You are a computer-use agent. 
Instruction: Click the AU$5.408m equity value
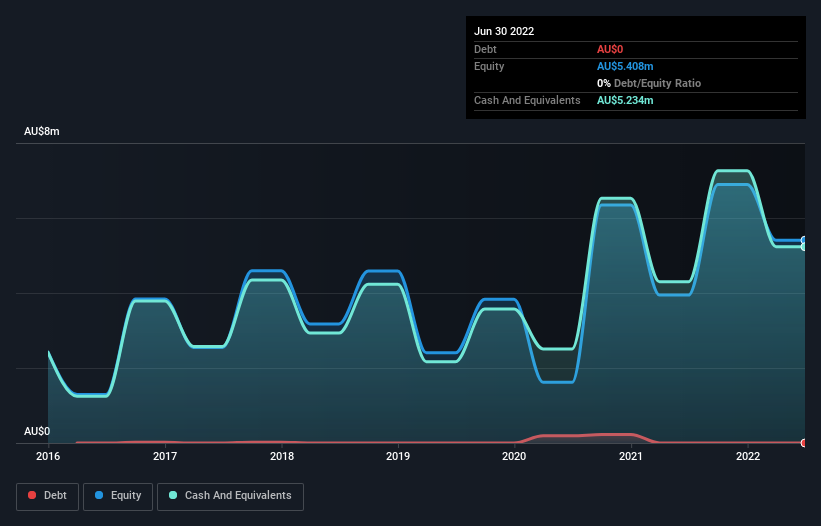[x=625, y=66]
